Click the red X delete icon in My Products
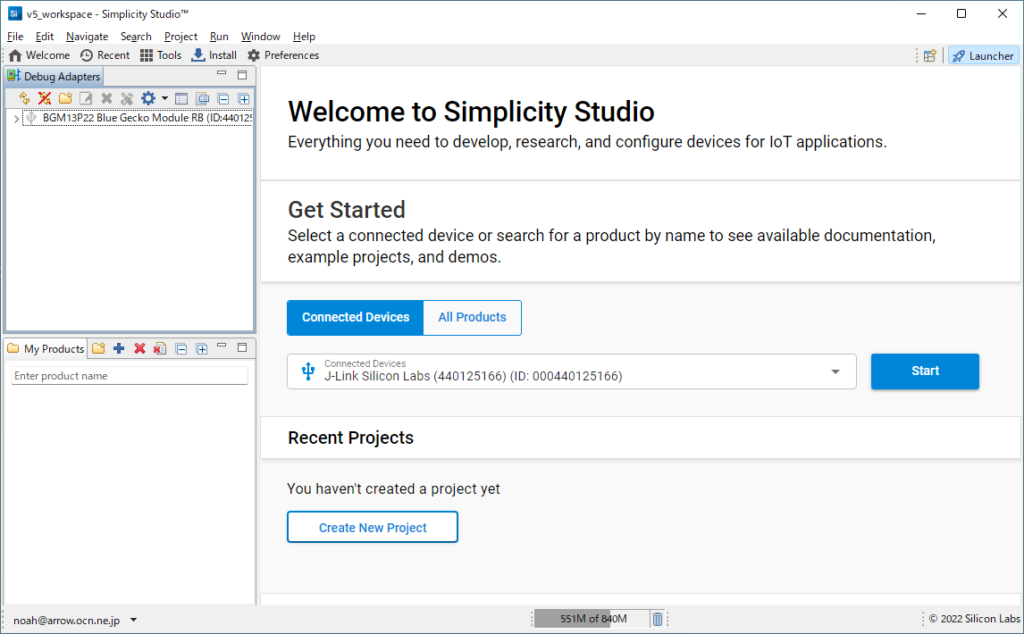This screenshot has width=1024, height=634. coord(139,349)
